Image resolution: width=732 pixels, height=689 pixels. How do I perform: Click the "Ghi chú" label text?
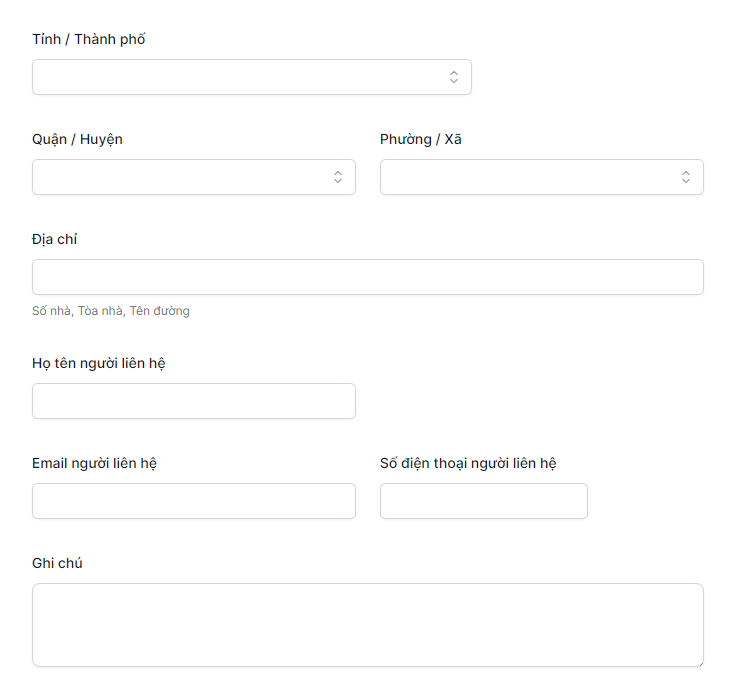pos(57,563)
